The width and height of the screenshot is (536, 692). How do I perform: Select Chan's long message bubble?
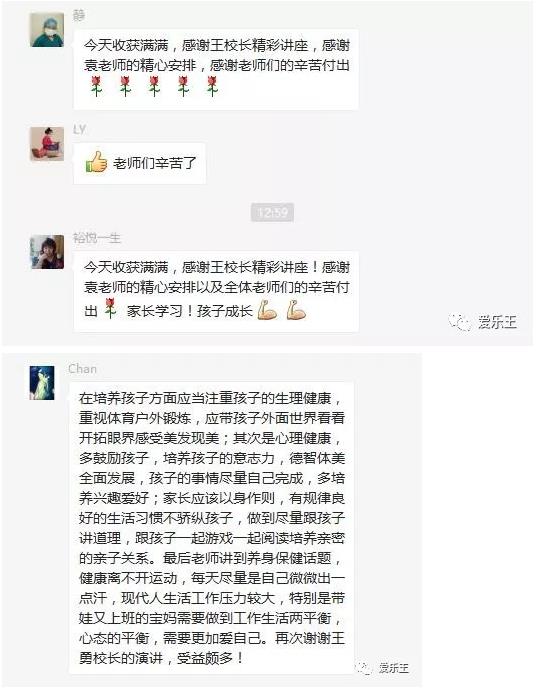click(211, 528)
